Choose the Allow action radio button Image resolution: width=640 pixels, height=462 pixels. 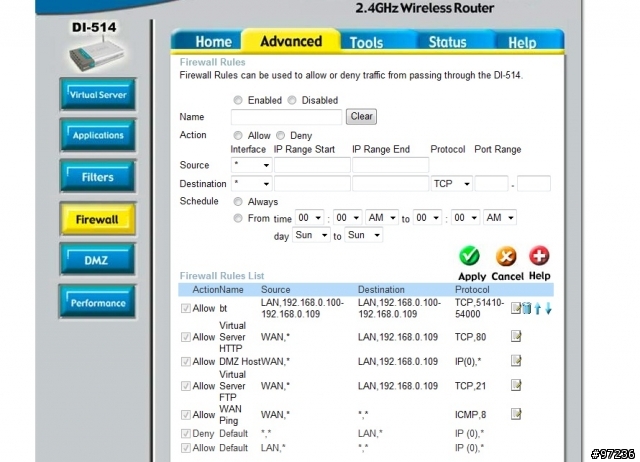(238, 135)
